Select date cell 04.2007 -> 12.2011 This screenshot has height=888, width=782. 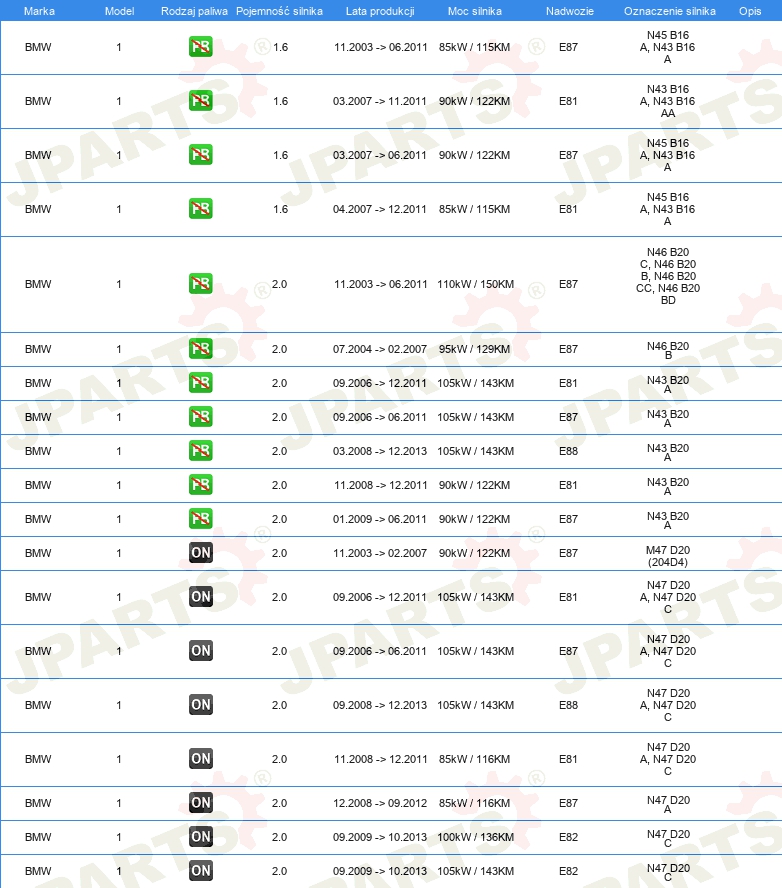[379, 209]
